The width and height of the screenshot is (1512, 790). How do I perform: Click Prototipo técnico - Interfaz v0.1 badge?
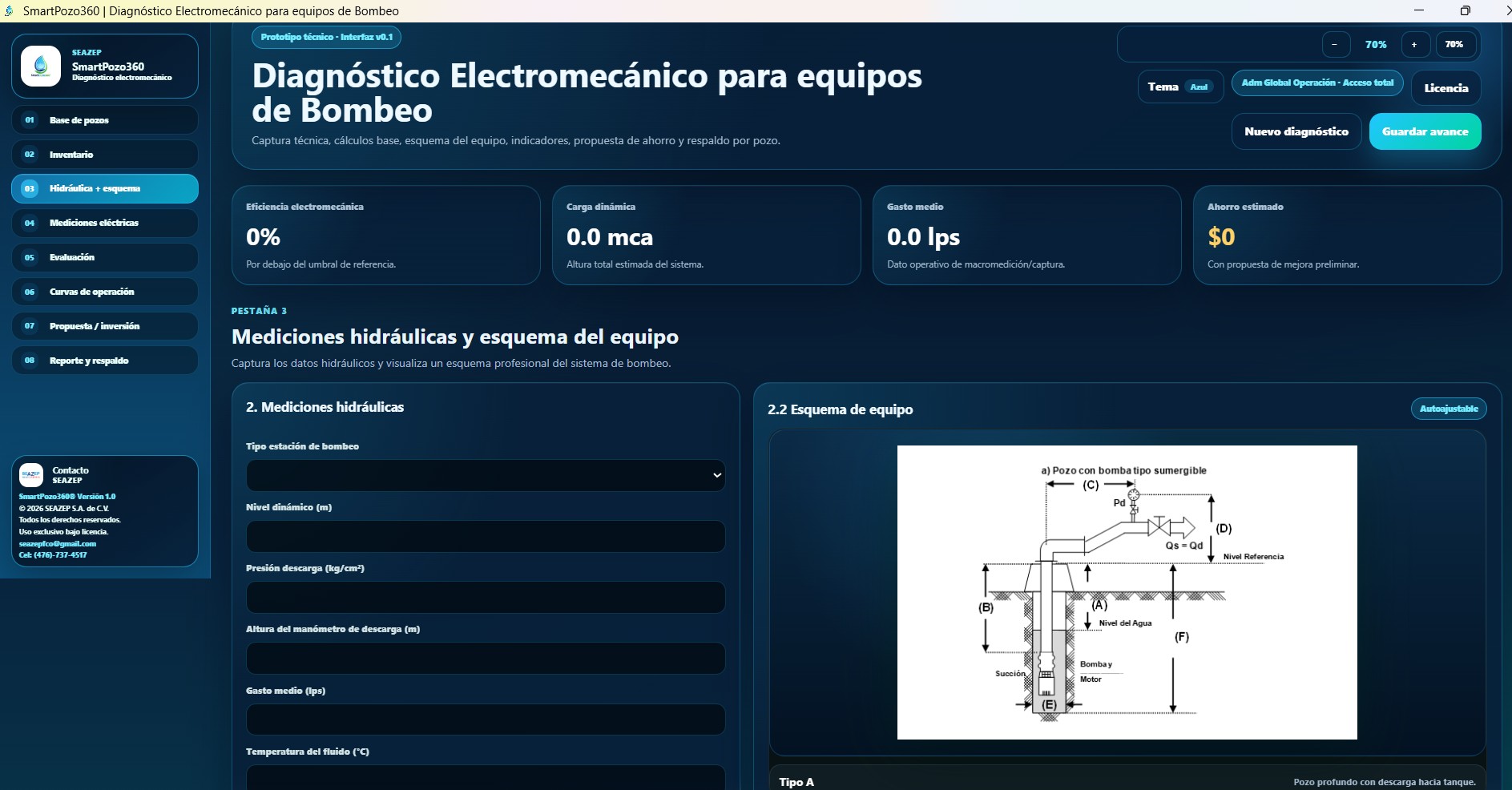[327, 38]
